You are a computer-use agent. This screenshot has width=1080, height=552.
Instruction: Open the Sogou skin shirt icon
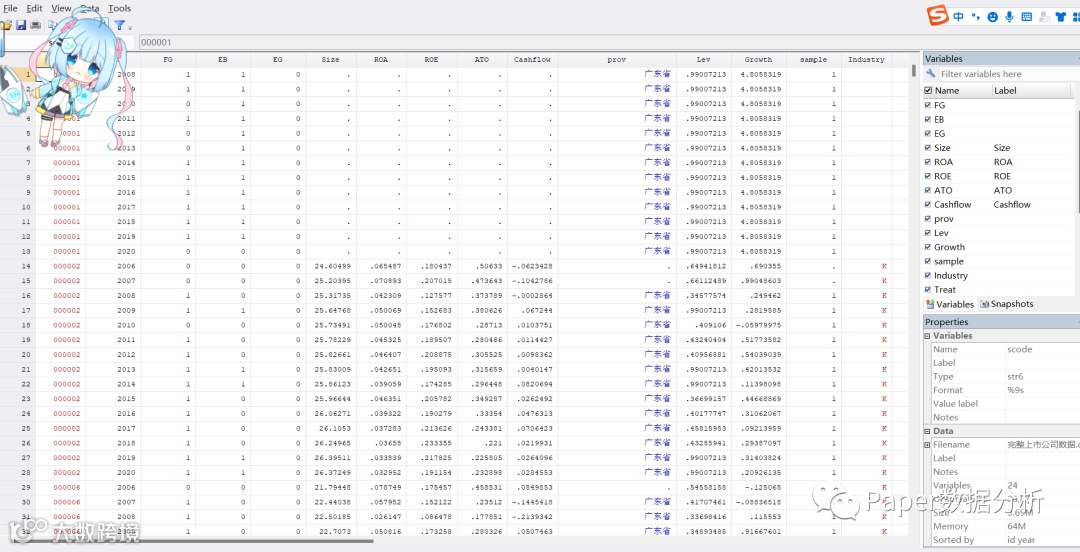point(1061,17)
